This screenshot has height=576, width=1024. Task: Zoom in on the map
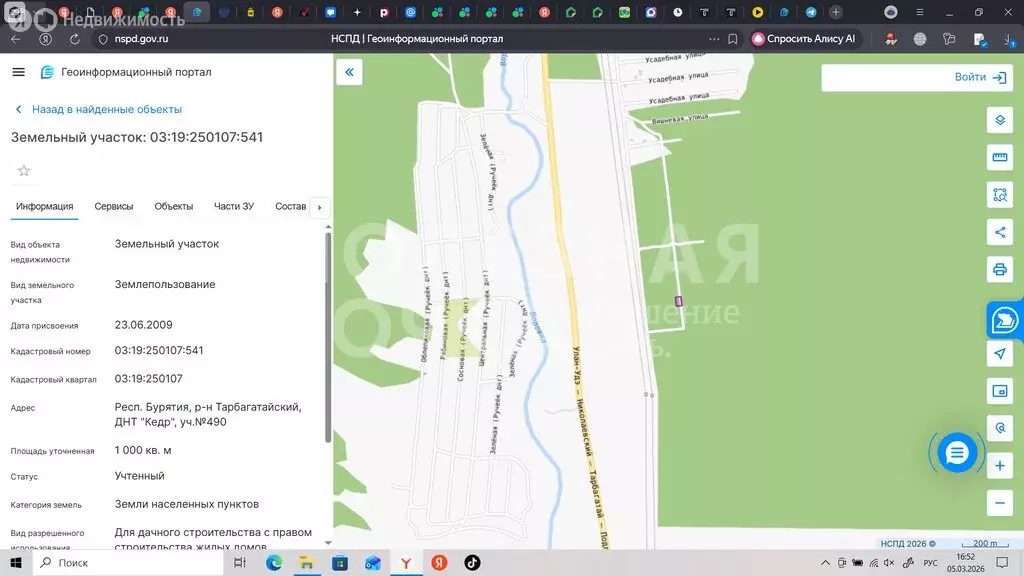click(x=999, y=466)
